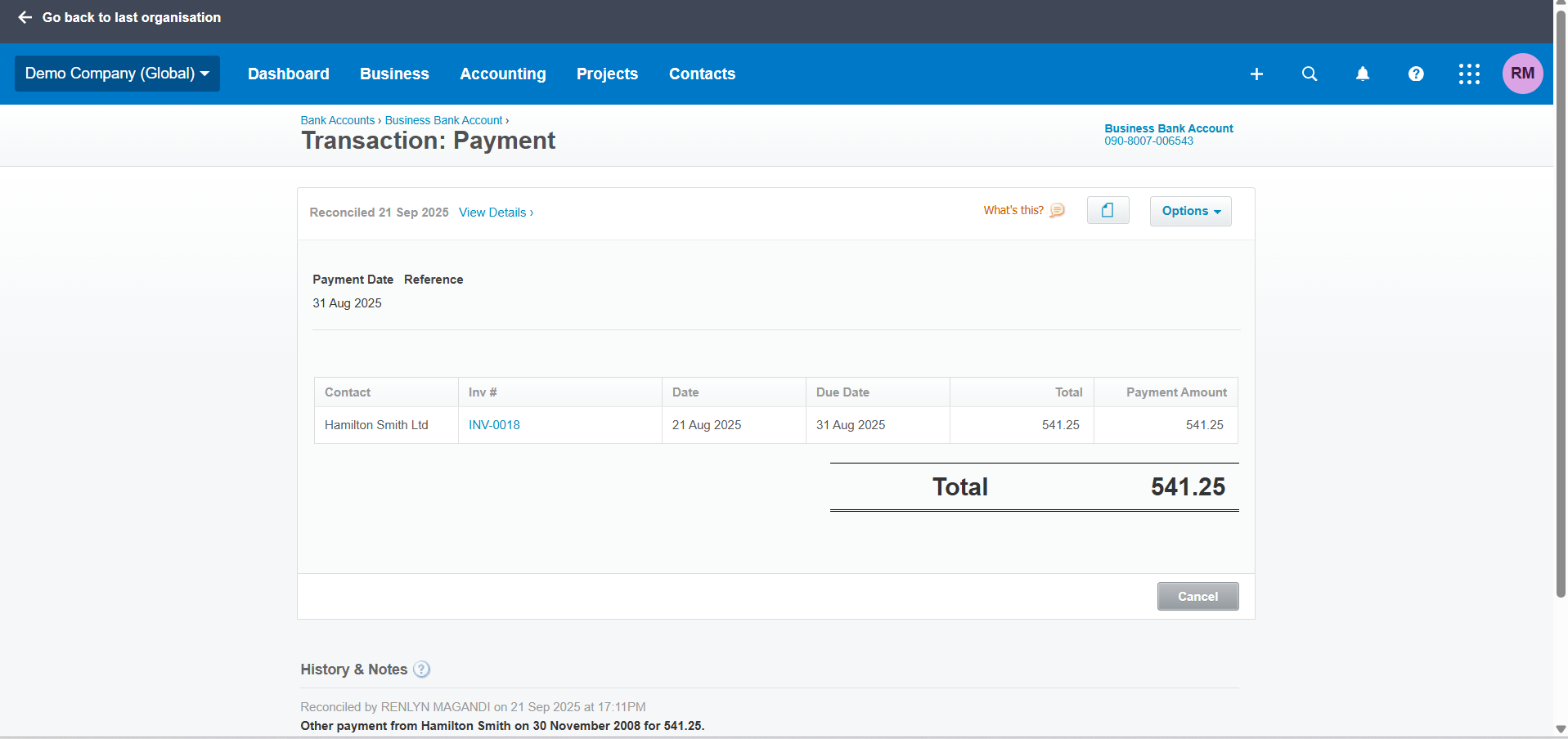This screenshot has width=1568, height=739.
Task: Go to the Contacts menu
Action: point(702,74)
